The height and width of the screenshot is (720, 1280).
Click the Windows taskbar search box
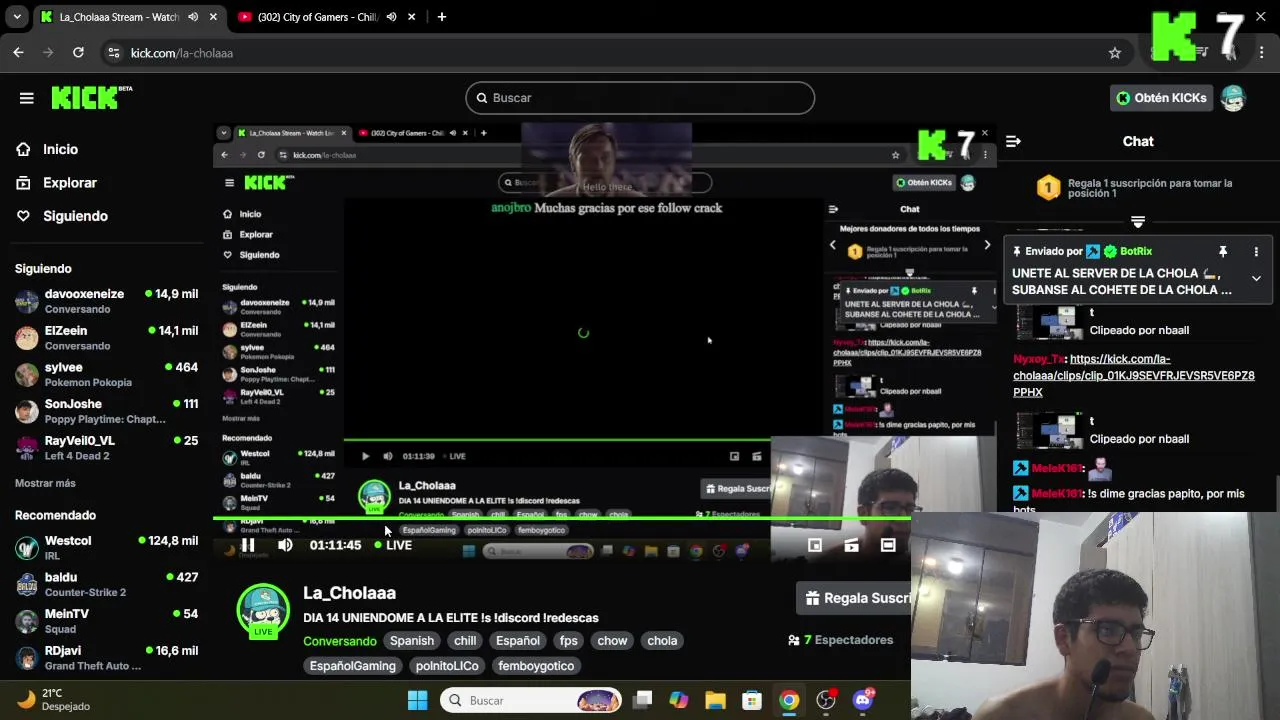point(531,700)
